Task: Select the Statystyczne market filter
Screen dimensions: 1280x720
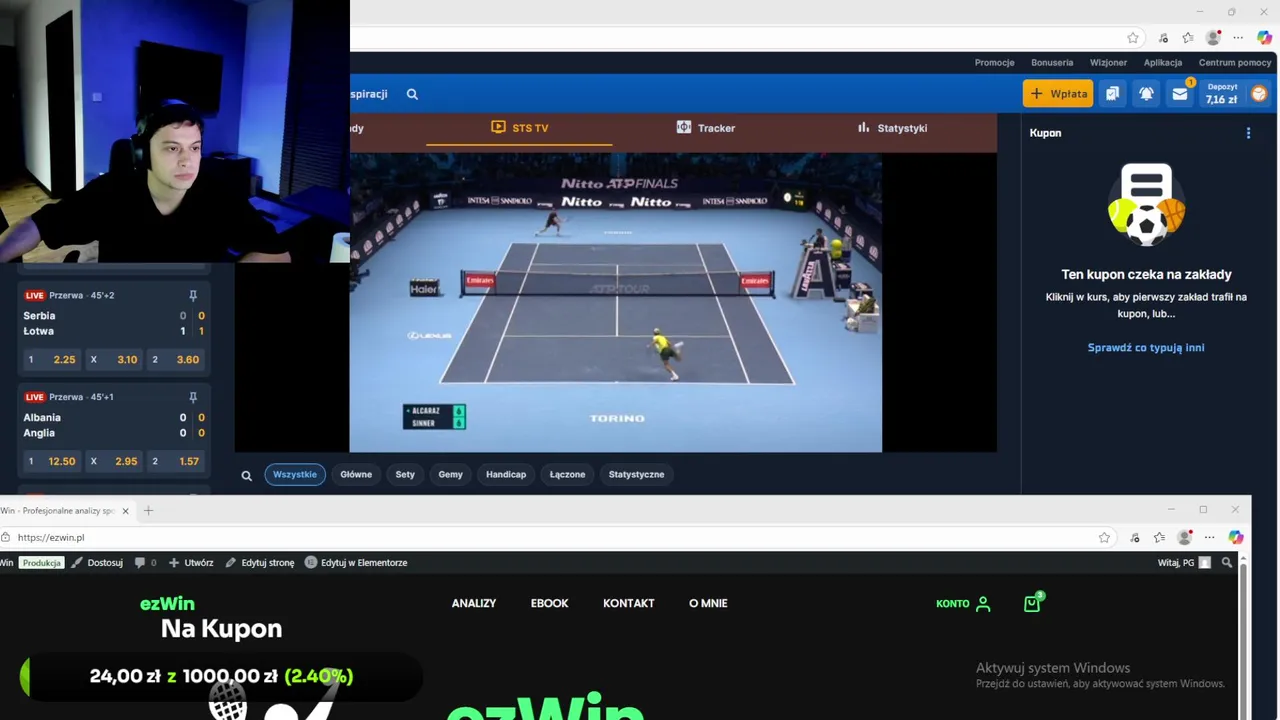Action: [636, 475]
